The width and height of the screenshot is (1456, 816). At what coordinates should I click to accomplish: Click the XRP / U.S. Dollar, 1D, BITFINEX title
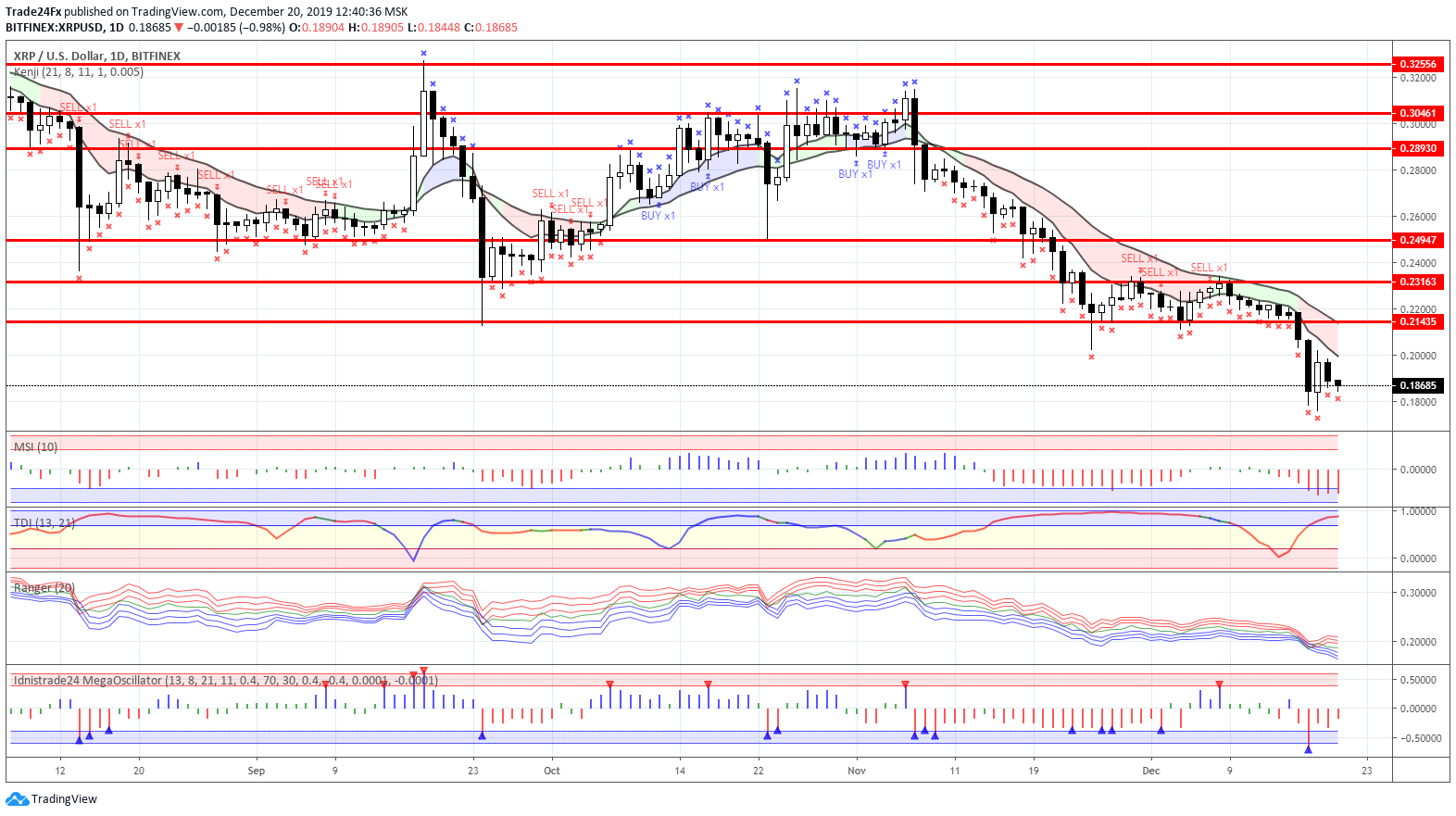tap(97, 56)
